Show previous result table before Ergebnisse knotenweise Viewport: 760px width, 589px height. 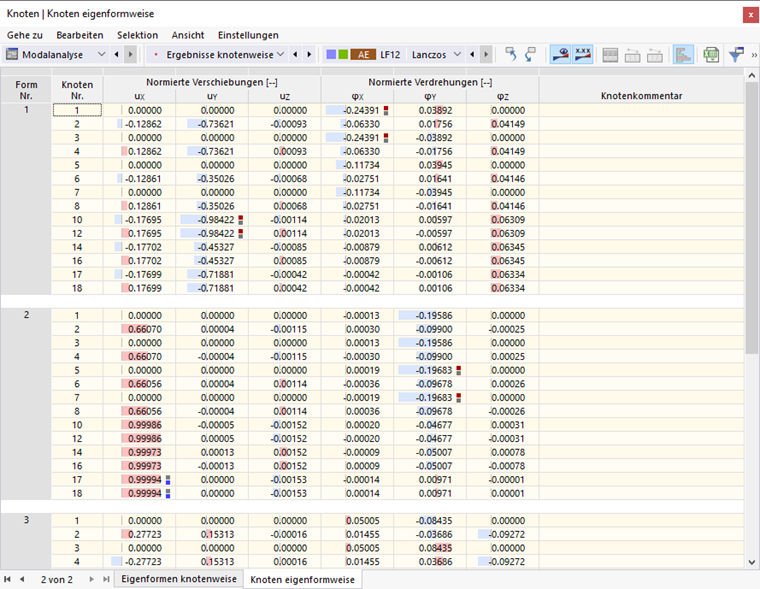[295, 54]
